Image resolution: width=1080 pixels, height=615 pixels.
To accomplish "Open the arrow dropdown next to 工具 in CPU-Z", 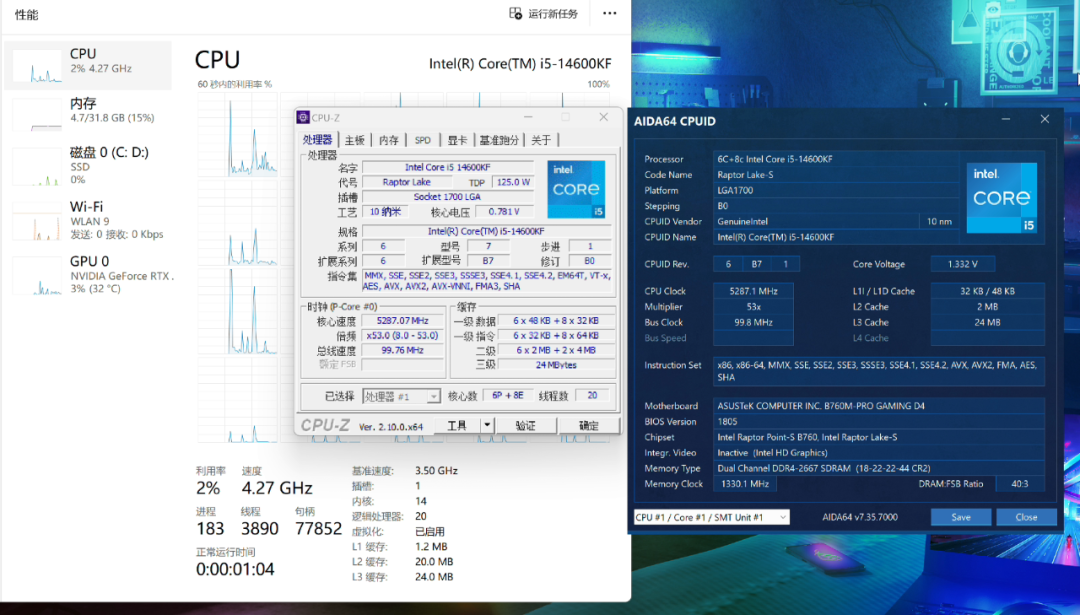I will coord(487,426).
